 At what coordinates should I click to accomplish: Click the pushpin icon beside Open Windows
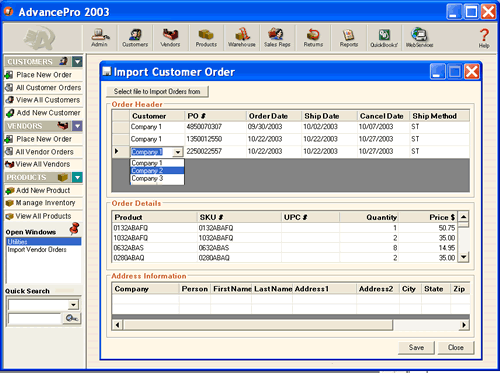point(74,229)
